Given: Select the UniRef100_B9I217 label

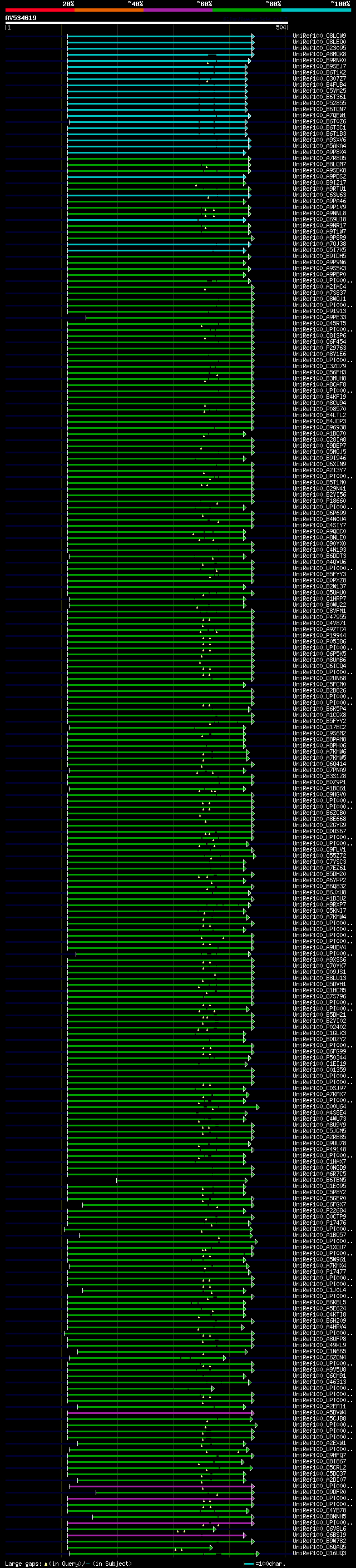Looking at the screenshot, I should pos(319,182).
